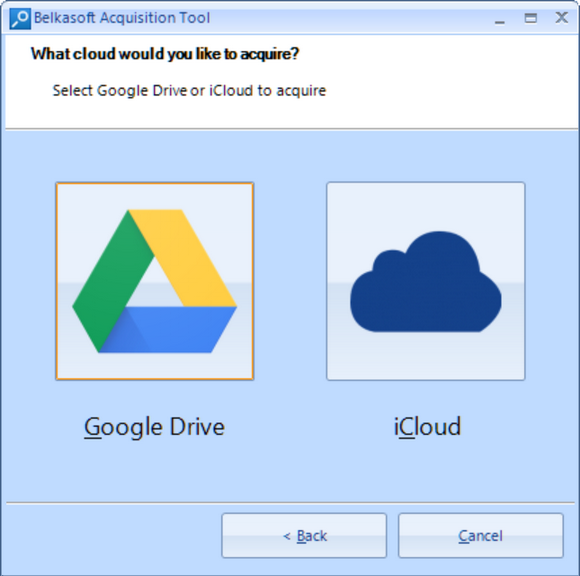Click the "What cloud would you like" heading
Screen dimensions: 580x576
click(x=165, y=54)
